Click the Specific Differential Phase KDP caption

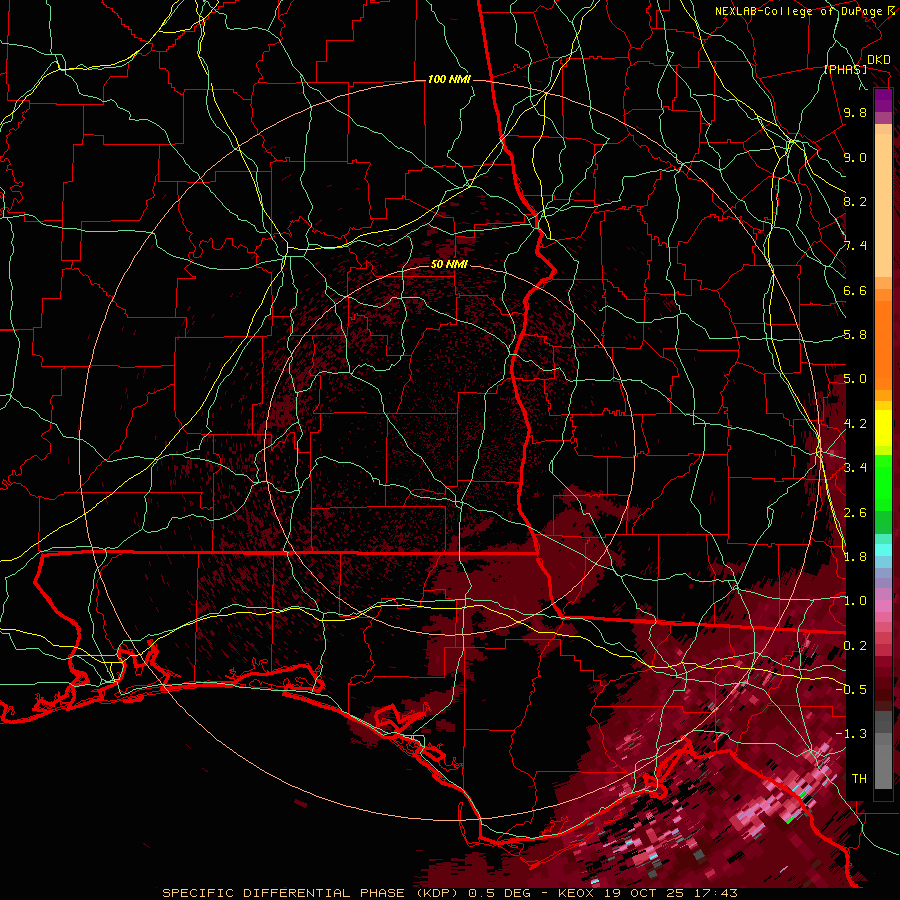pos(450,893)
